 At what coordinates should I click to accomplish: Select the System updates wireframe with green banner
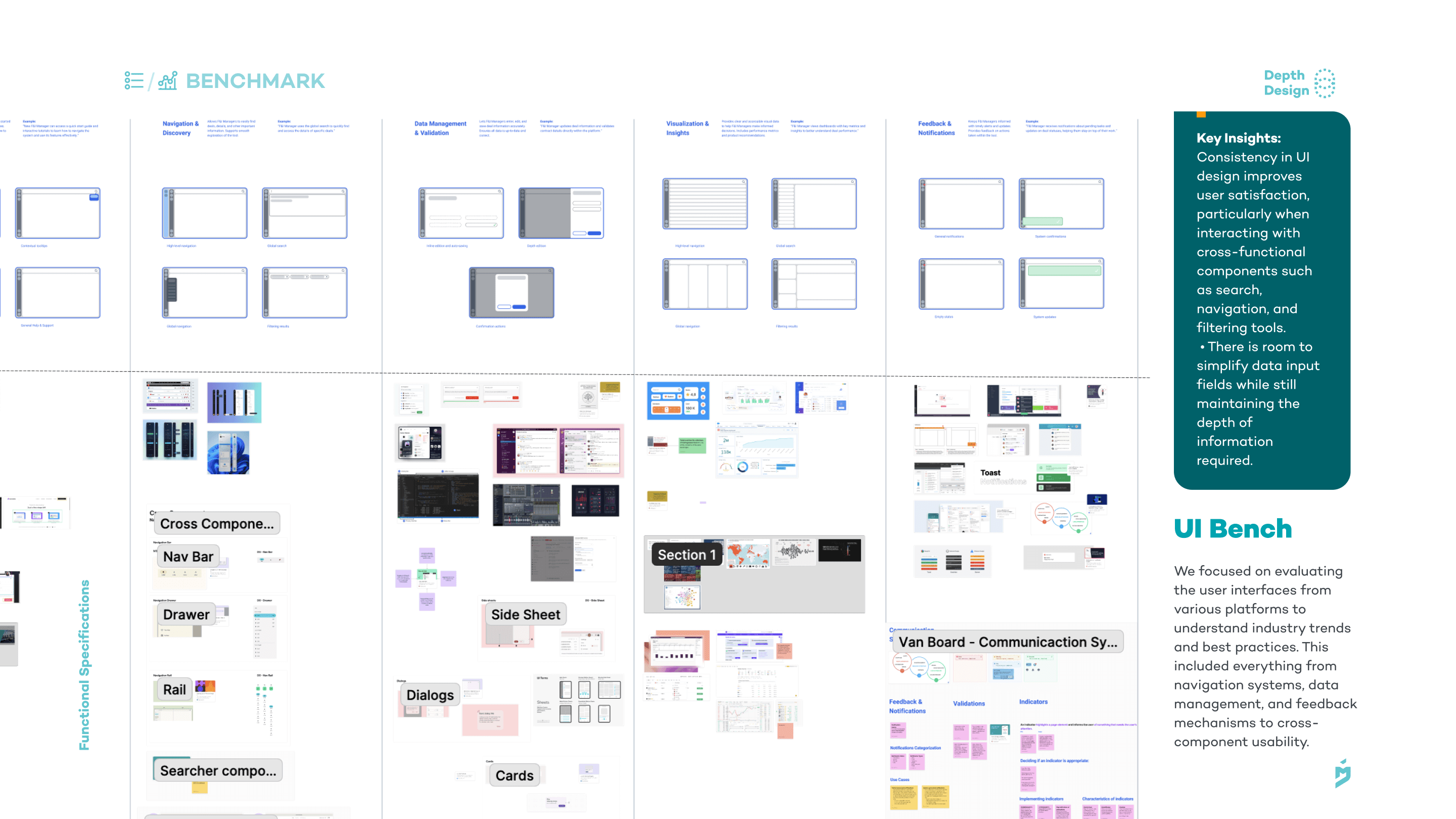click(x=1062, y=284)
